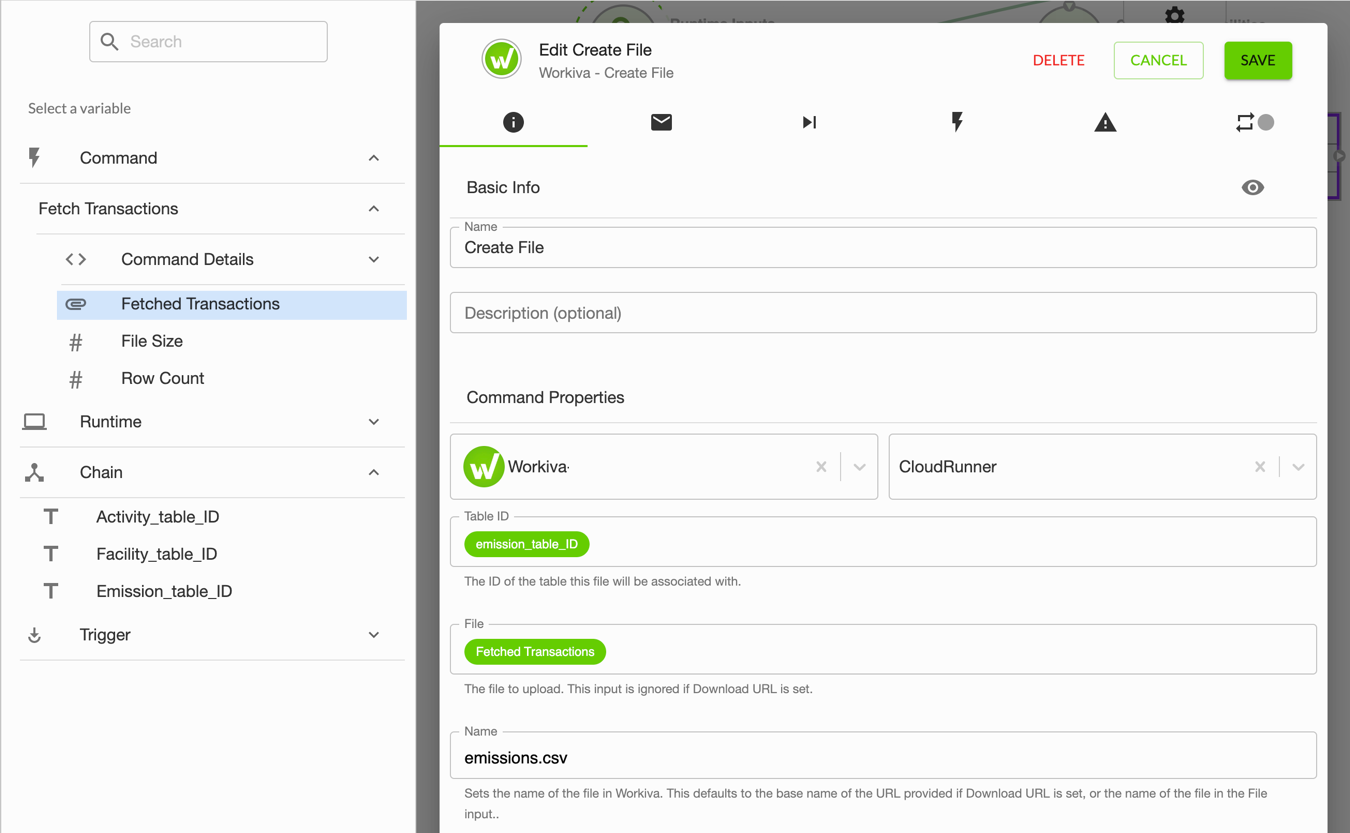Click the DELETE button

coord(1059,60)
